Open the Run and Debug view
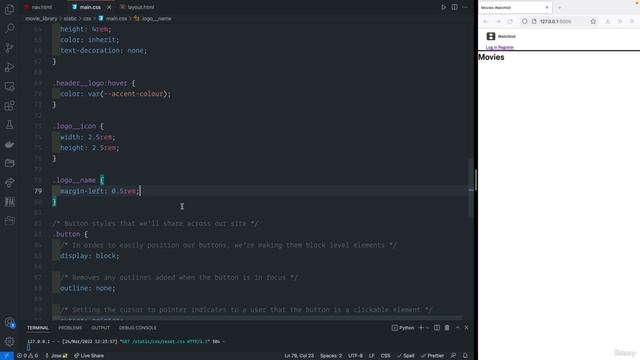640x360 pixels. (9, 67)
